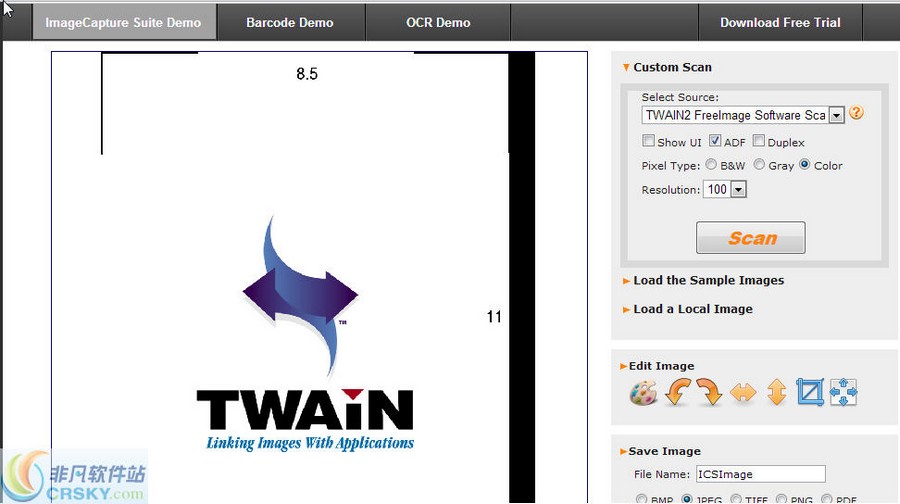The height and width of the screenshot is (504, 900).
Task: Open the image color editor palette icon
Action: pos(643,393)
